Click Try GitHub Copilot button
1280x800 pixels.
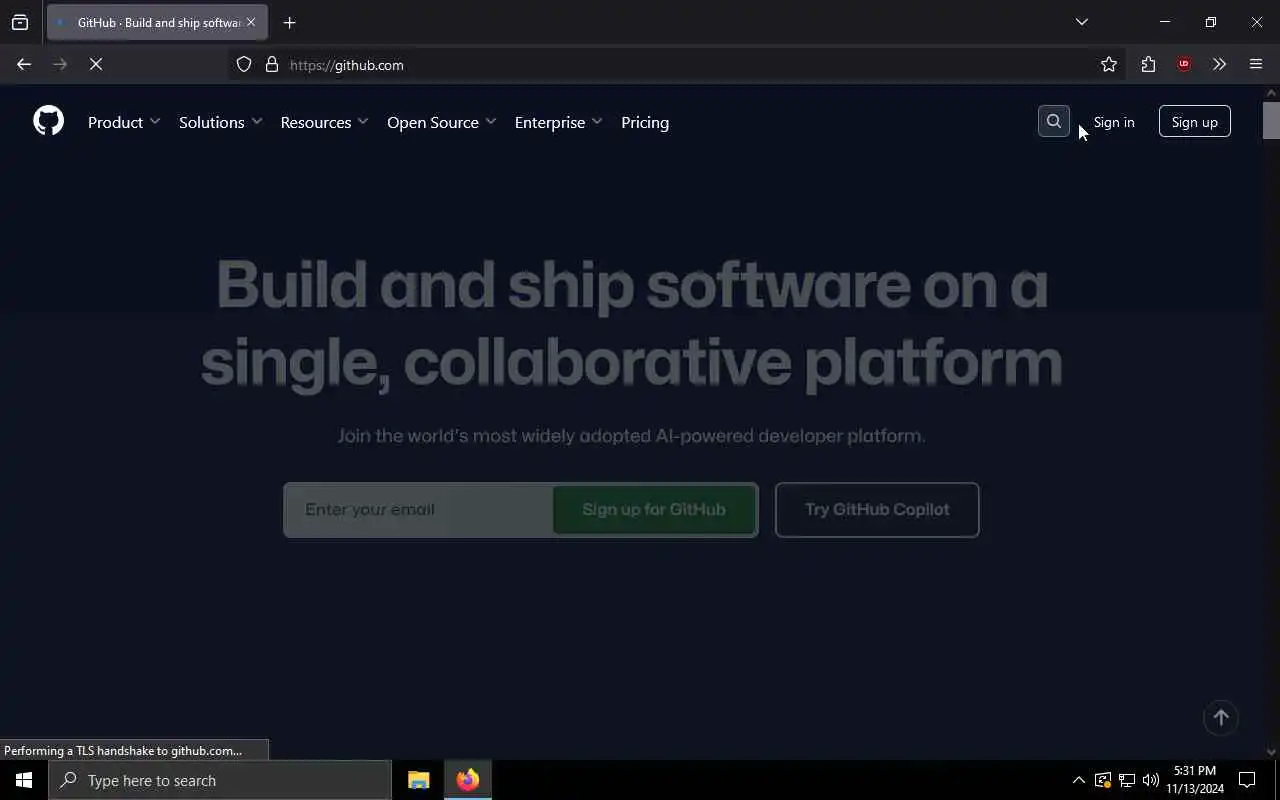[x=877, y=509]
